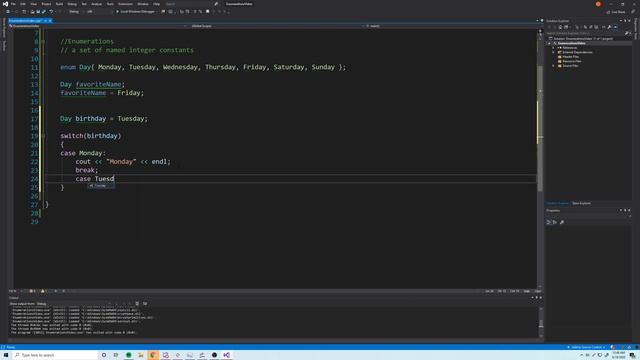The width and height of the screenshot is (640, 360).
Task: Click the Save All toolbar icon
Action: 44,11
